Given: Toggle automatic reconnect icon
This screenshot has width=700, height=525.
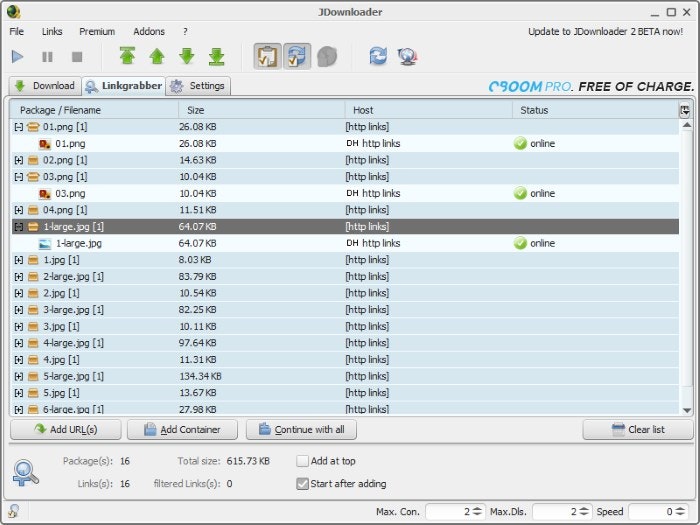Looking at the screenshot, I should tap(297, 56).
